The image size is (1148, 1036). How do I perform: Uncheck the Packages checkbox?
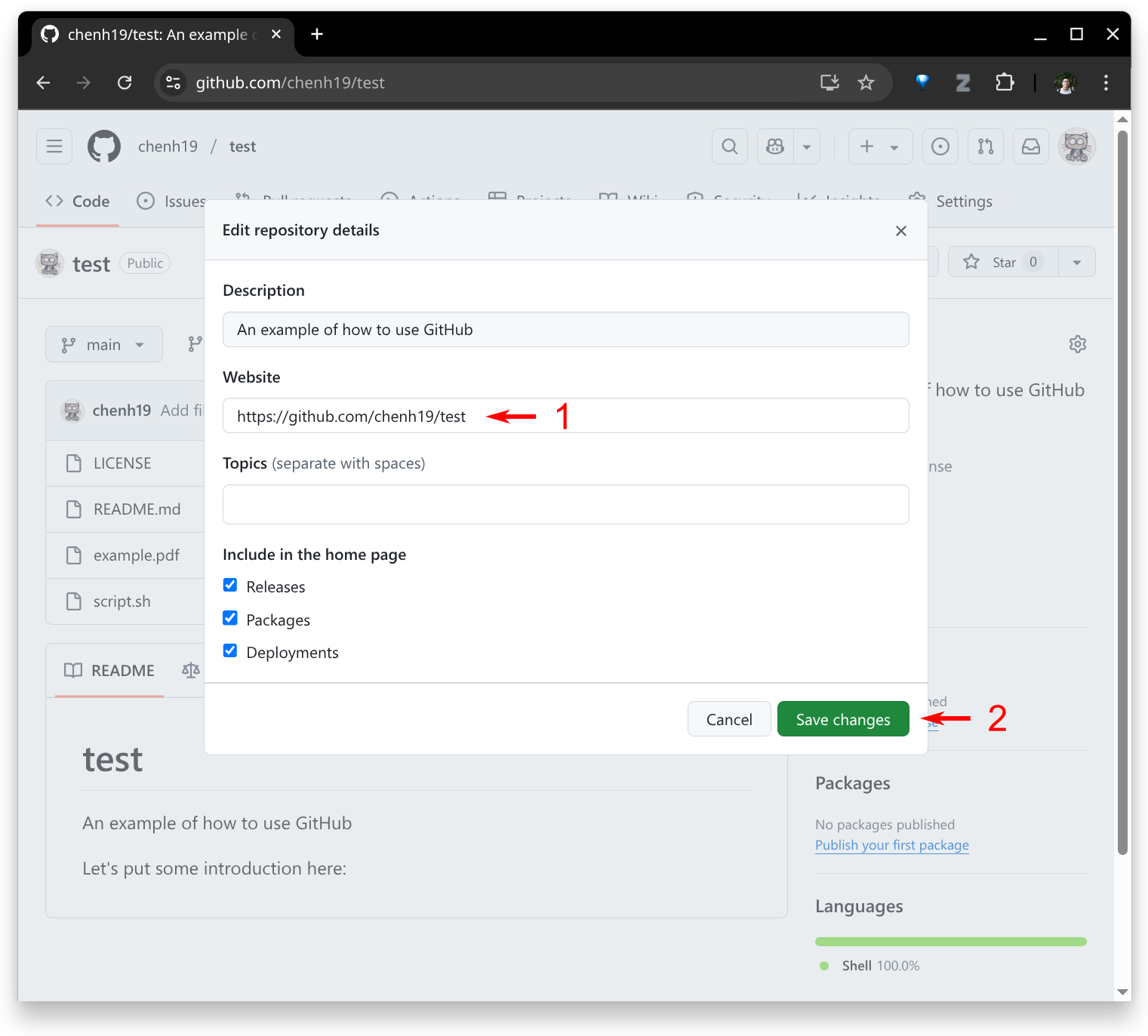pyautogui.click(x=230, y=618)
